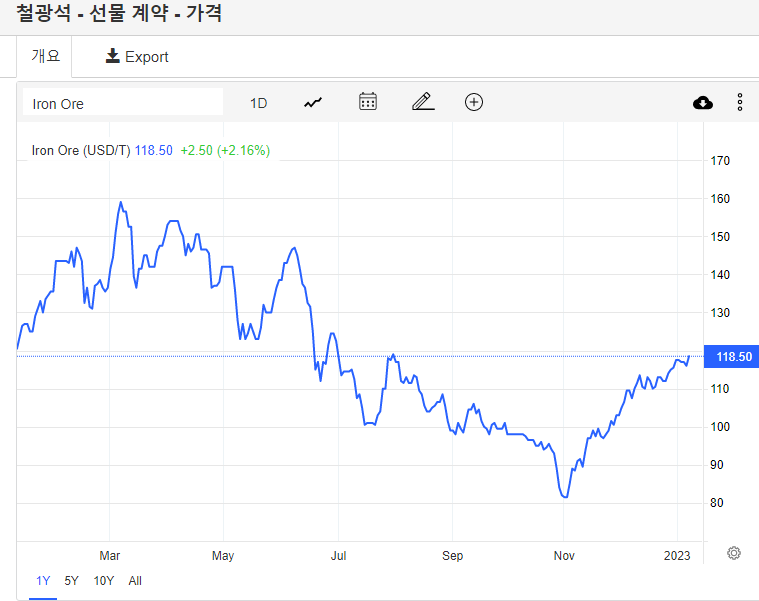Click the 118.50 current price label

731,357
